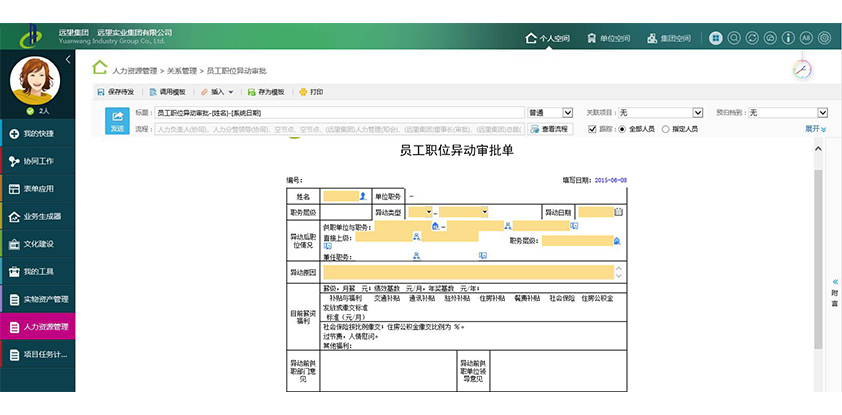The image size is (842, 415).
Task: Open the settings gear icon in header
Action: coord(824,38)
